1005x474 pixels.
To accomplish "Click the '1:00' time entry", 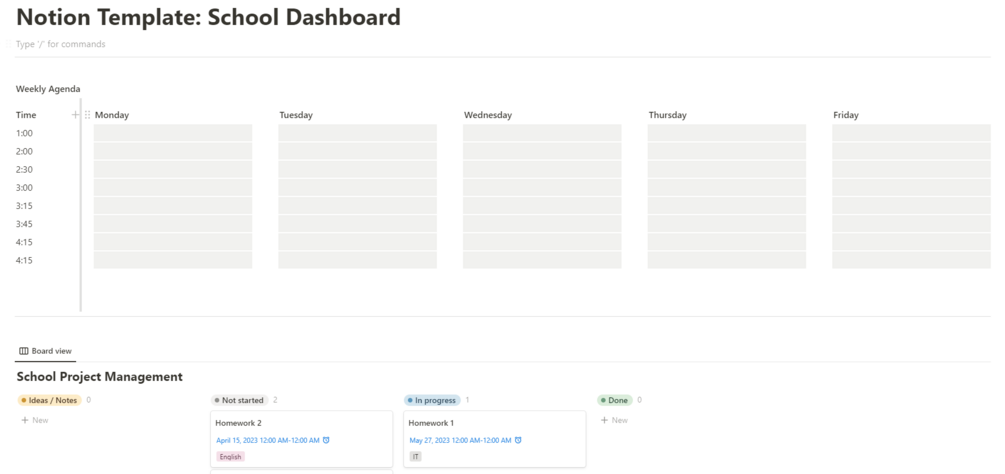I will point(24,133).
